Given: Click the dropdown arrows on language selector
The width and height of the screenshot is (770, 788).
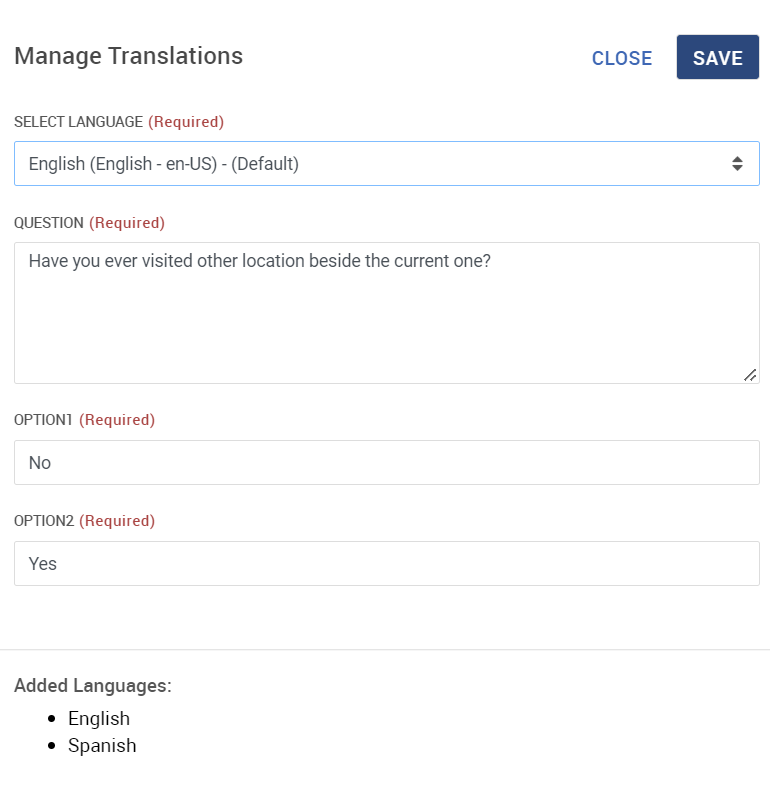Looking at the screenshot, I should pos(737,163).
